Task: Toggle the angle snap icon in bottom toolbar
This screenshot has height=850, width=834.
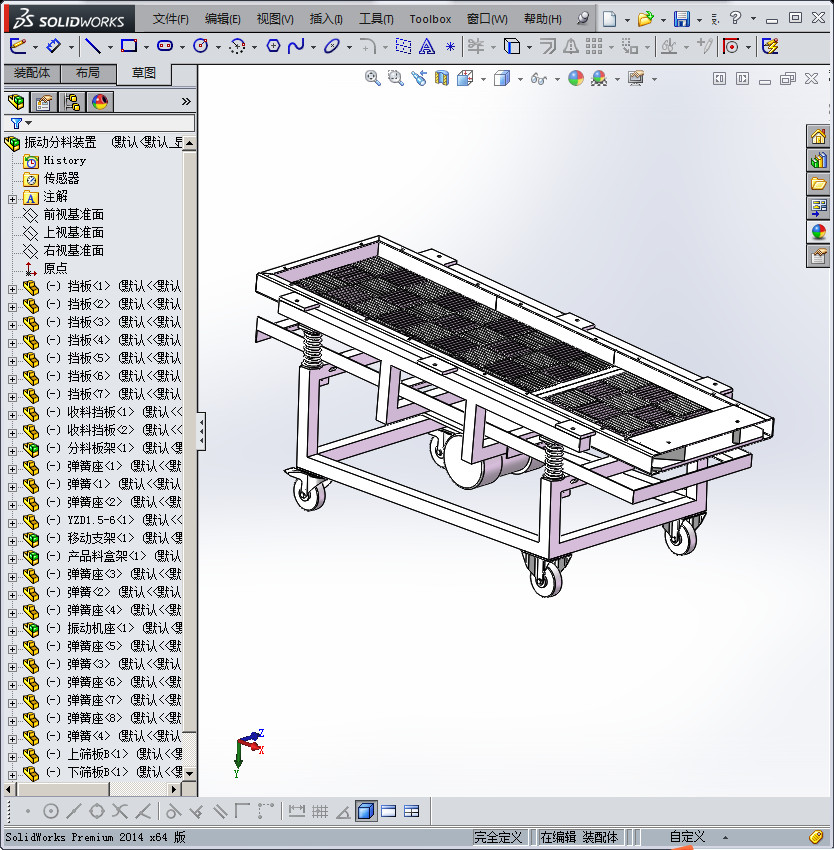Action: 343,812
